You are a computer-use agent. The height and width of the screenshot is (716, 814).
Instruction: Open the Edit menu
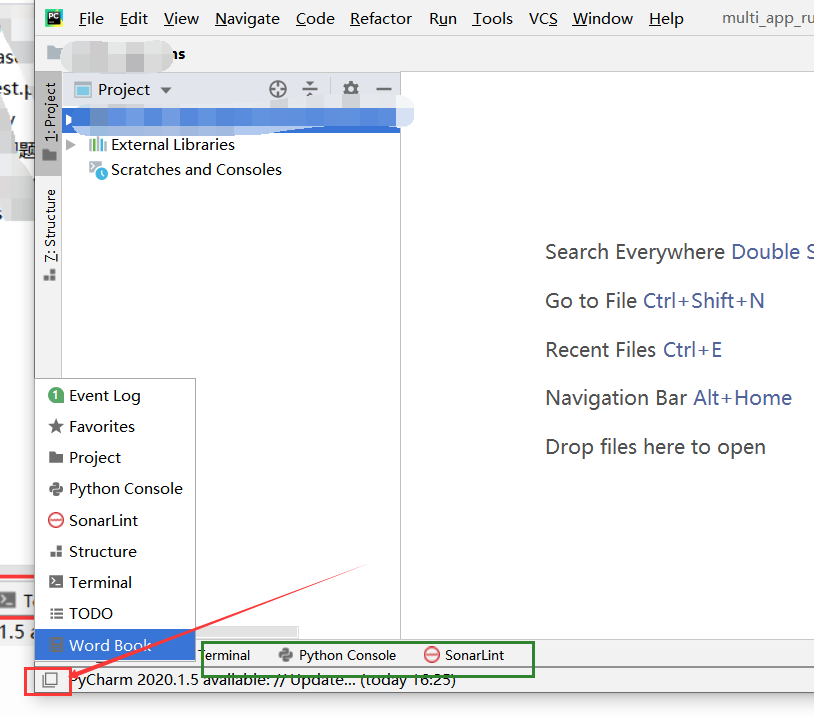[x=133, y=19]
